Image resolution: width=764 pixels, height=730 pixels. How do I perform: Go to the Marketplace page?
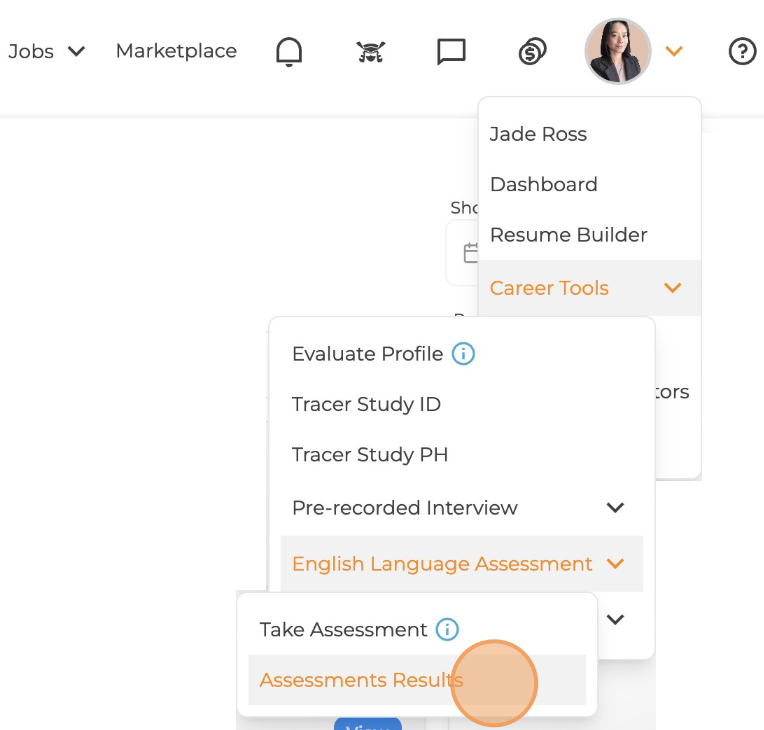(x=176, y=51)
